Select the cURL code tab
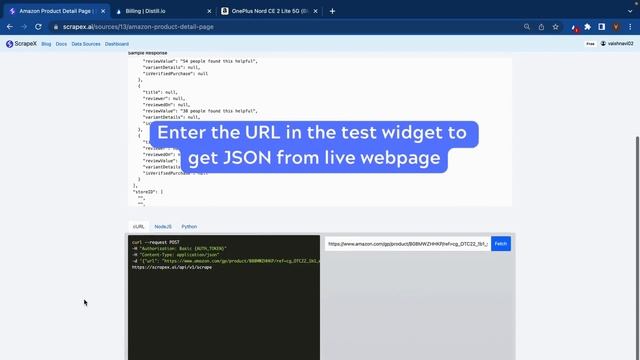Viewport: 640px width, 360px height. (138, 227)
